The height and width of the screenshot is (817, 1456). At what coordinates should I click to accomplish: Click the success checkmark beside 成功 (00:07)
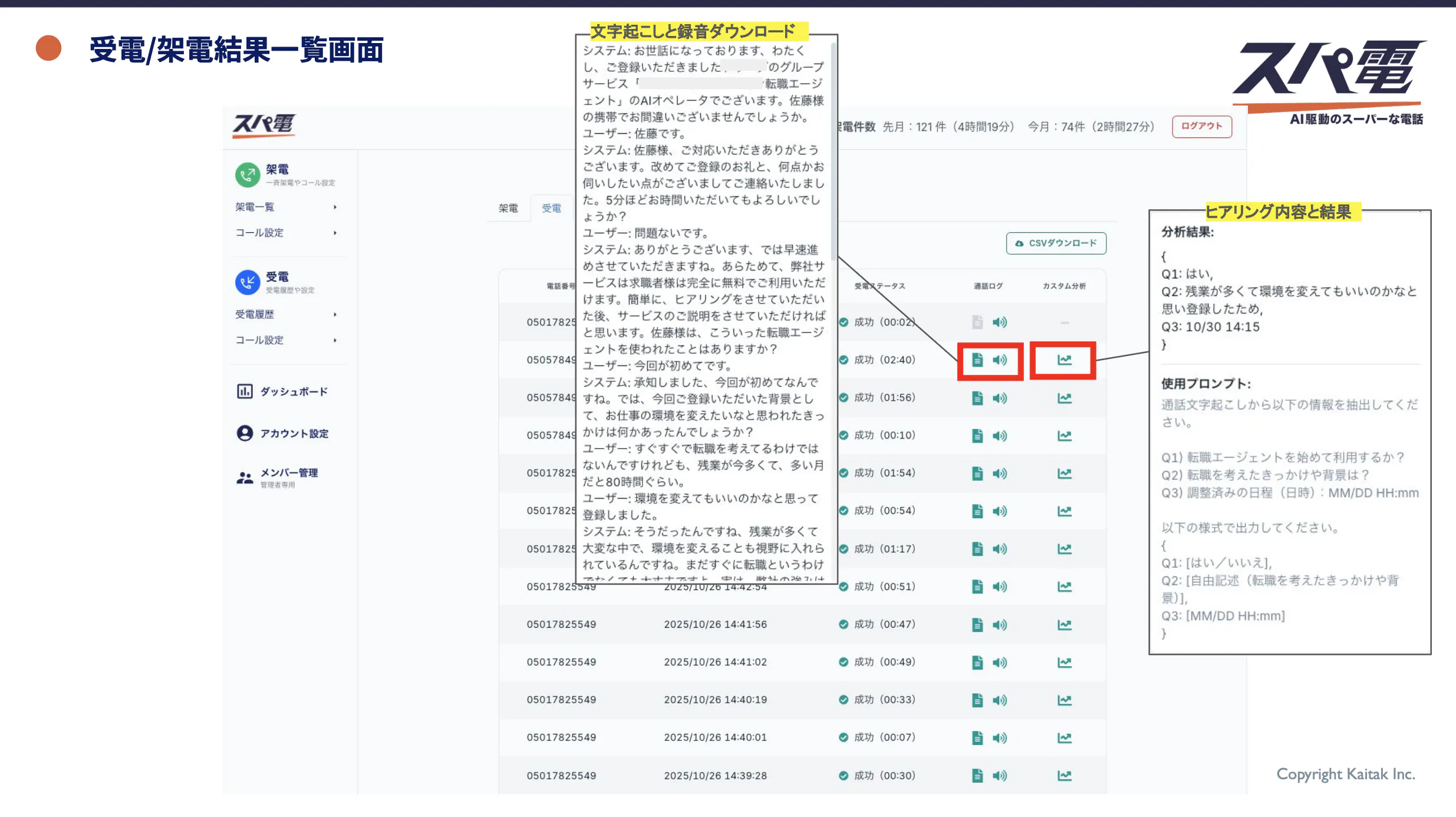point(843,737)
